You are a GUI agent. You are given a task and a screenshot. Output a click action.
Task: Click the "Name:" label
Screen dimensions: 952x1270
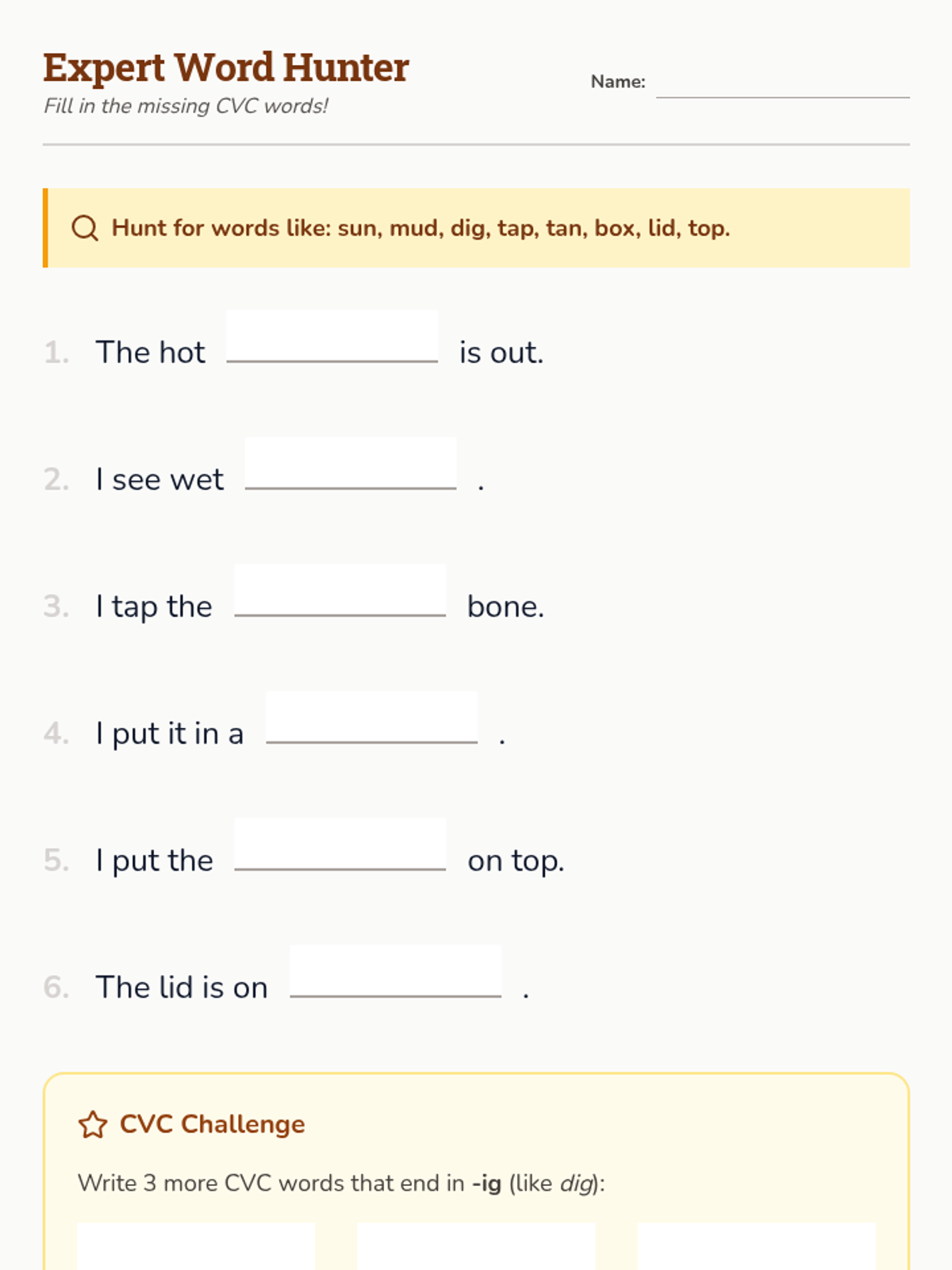[x=618, y=82]
